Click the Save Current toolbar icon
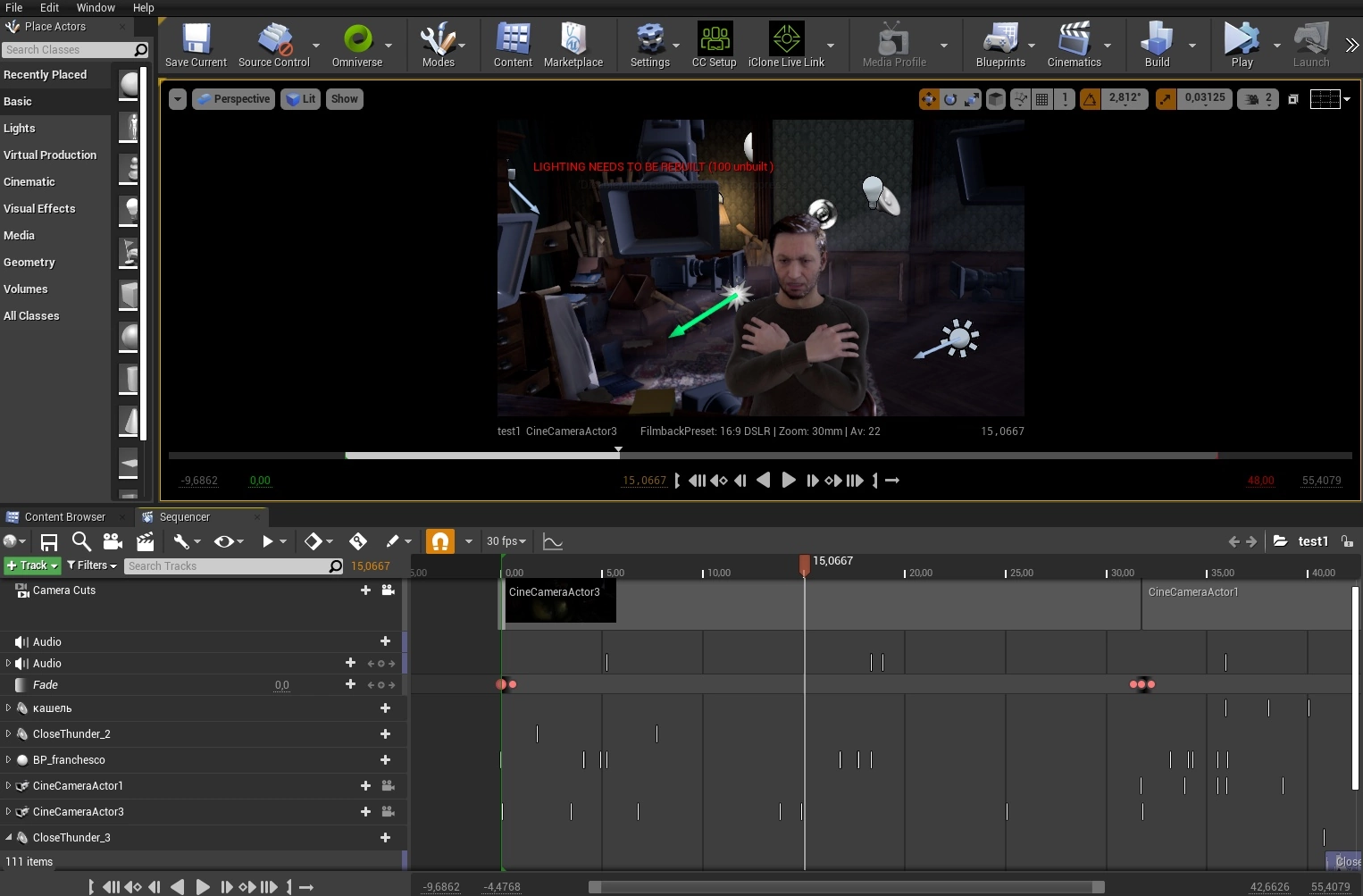 [196, 45]
